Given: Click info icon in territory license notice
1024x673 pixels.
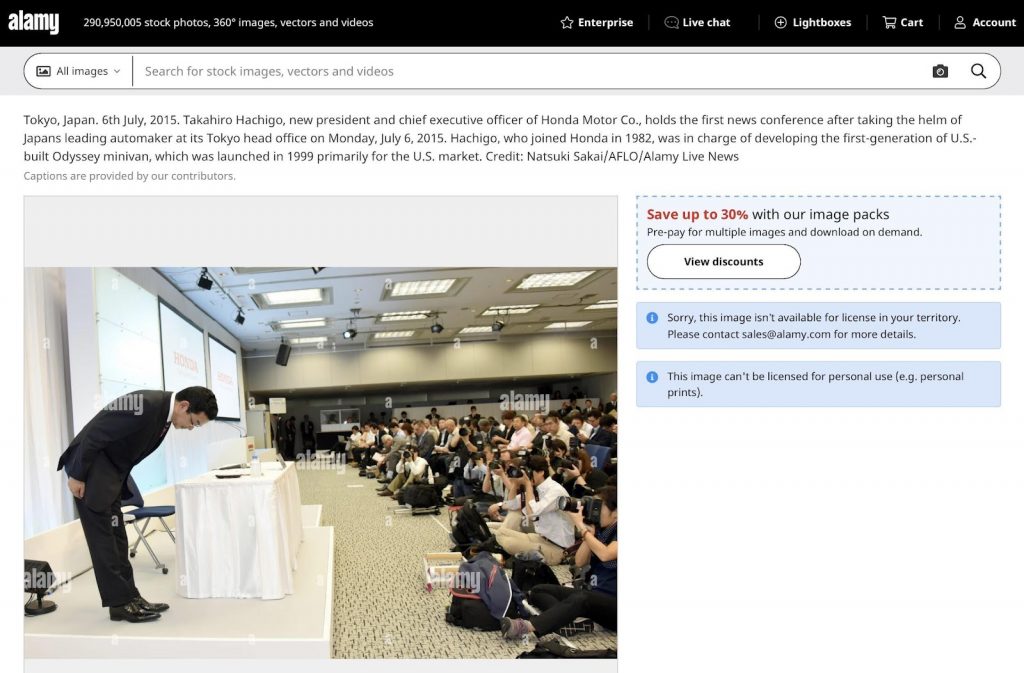Looking at the screenshot, I should click(x=652, y=318).
